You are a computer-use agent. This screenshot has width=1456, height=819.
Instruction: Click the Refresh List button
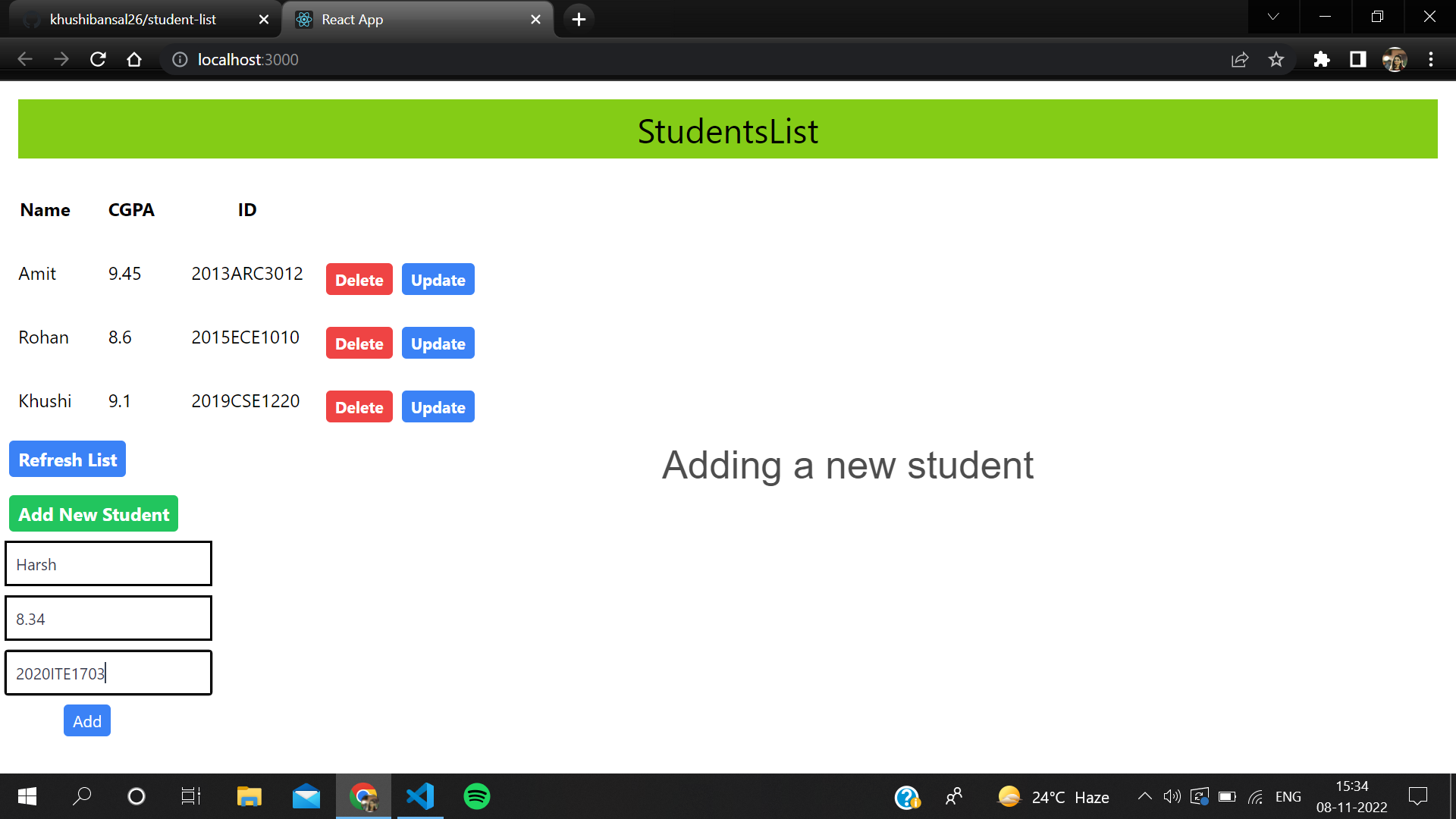pyautogui.click(x=67, y=459)
